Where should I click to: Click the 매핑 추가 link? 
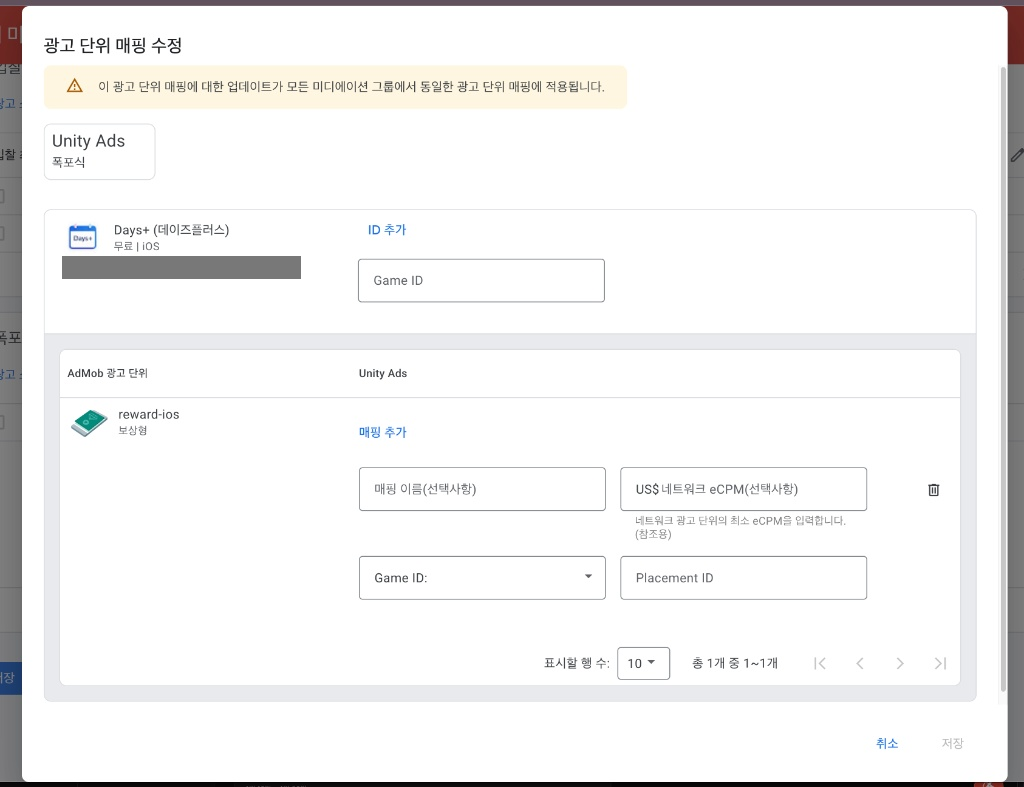pyautogui.click(x=383, y=432)
